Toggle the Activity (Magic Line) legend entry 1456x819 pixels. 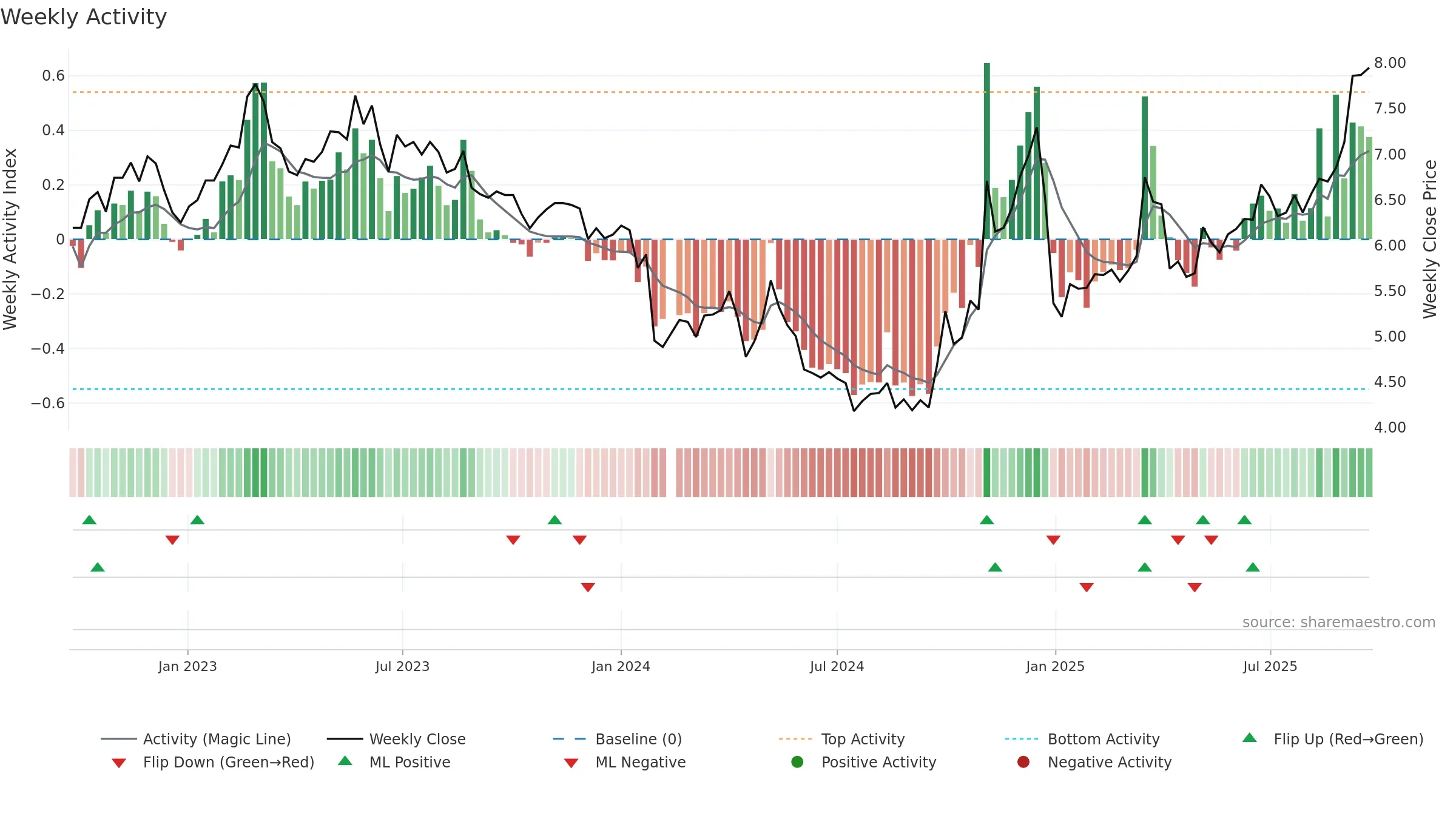point(196,739)
